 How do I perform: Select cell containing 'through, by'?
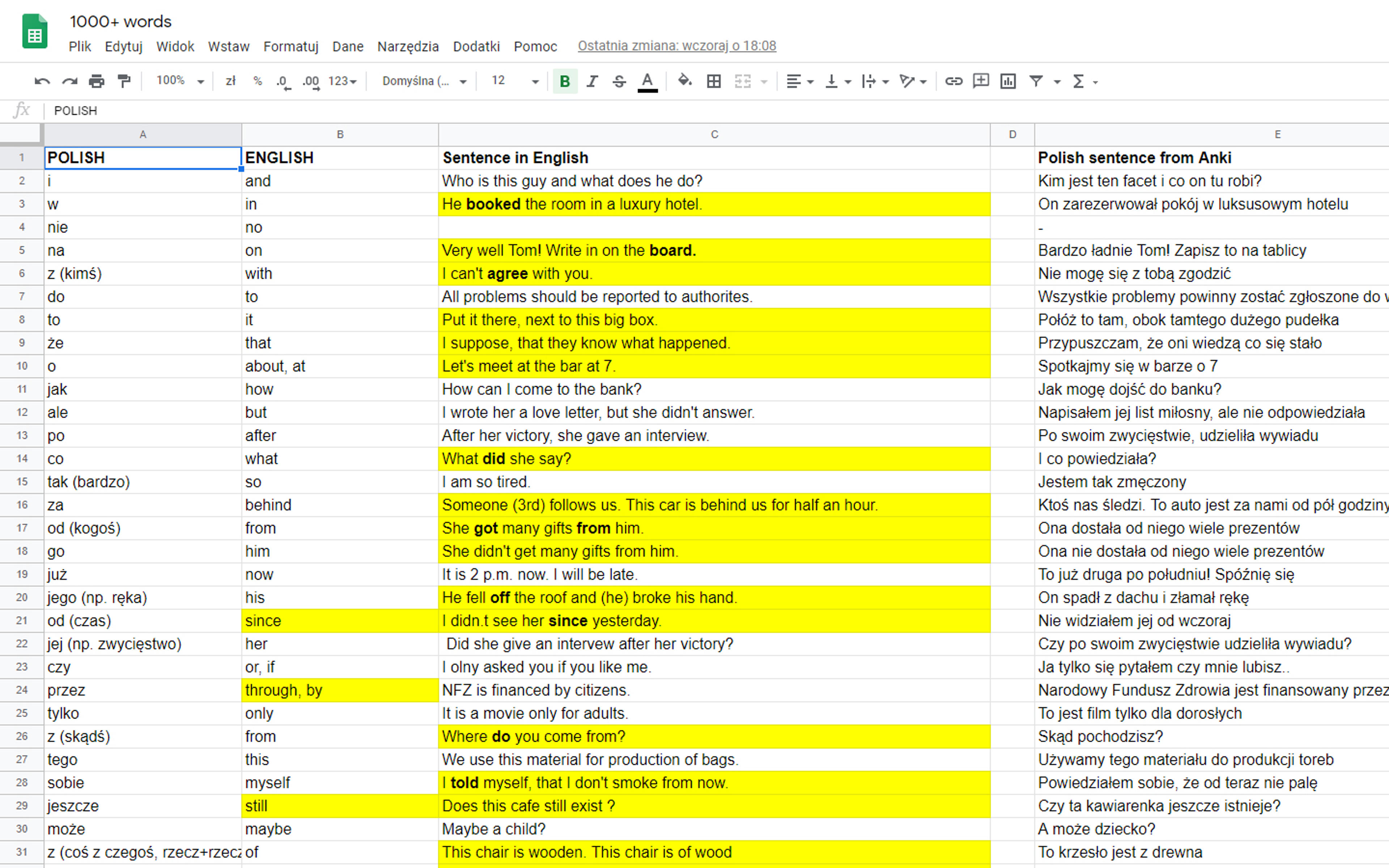pyautogui.click(x=340, y=690)
